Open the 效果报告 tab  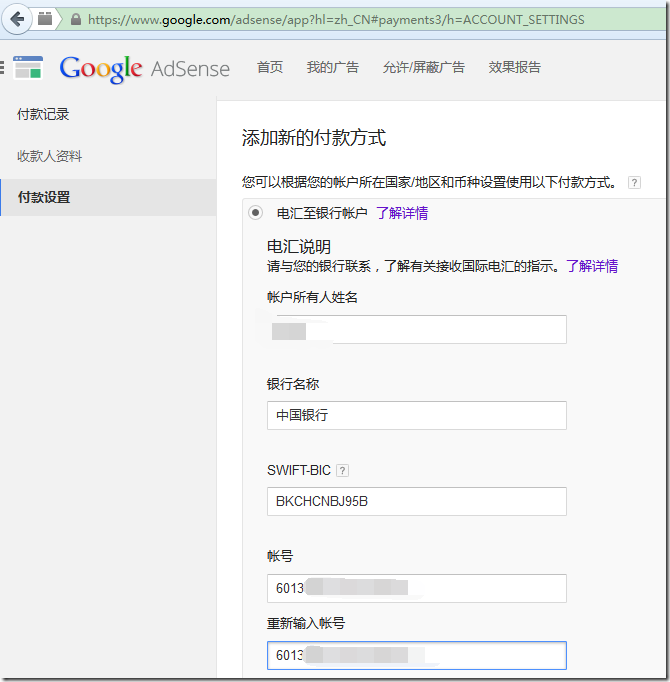(515, 67)
